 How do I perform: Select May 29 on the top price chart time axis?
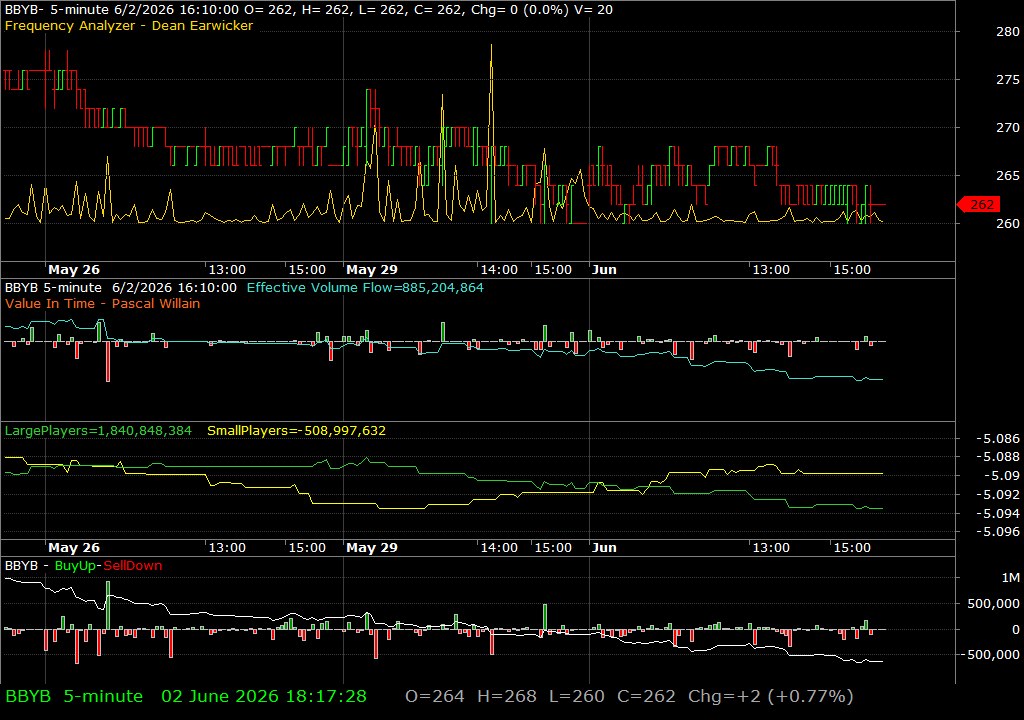point(372,270)
